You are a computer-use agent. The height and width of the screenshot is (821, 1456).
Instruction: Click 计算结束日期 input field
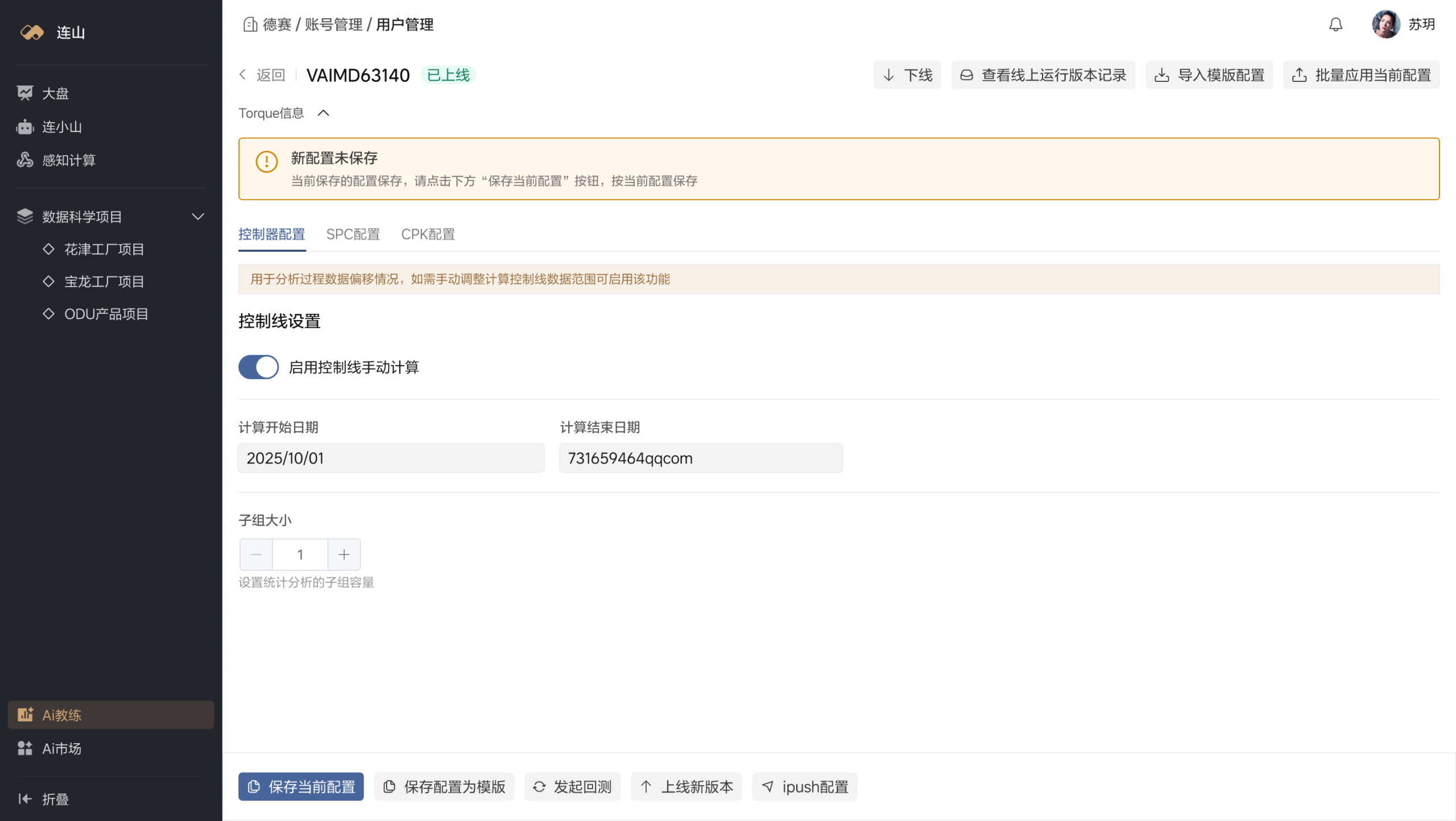(701, 458)
